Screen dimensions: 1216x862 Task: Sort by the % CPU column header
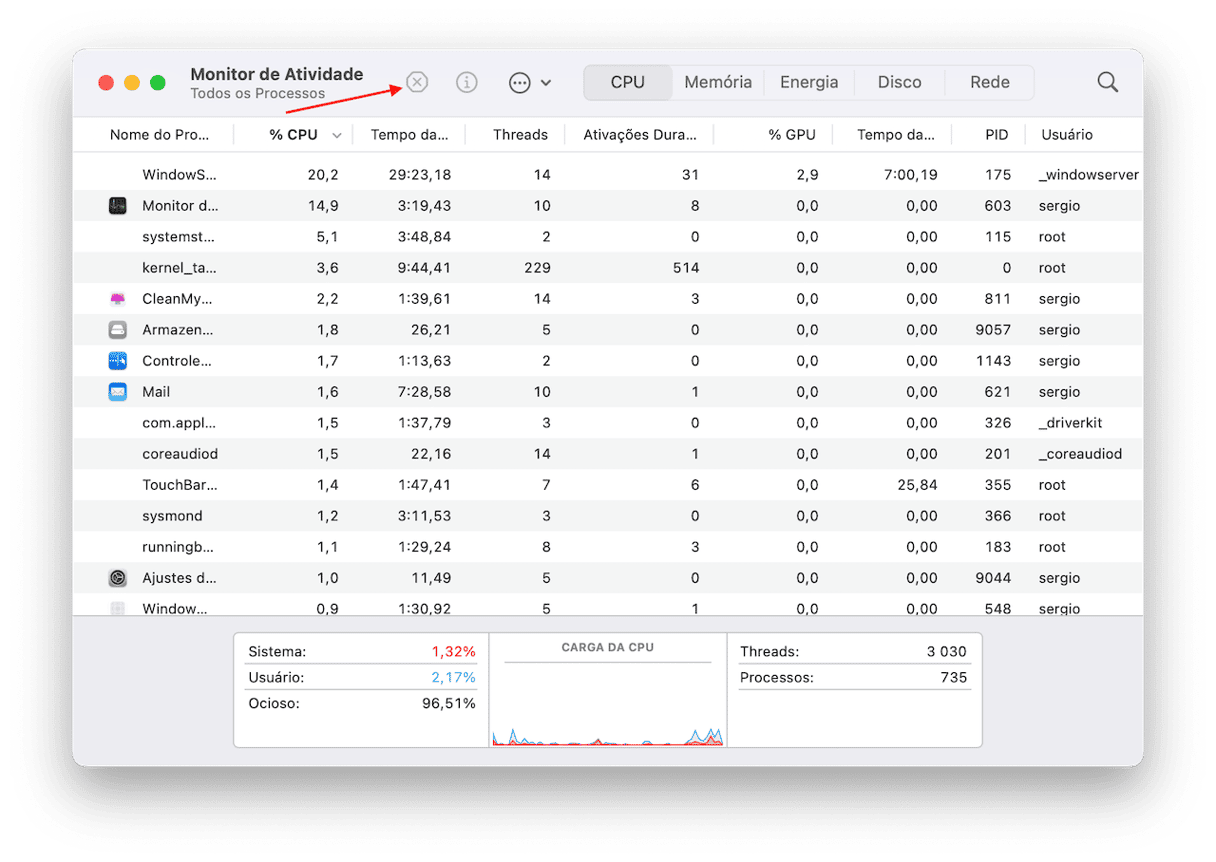pos(293,135)
